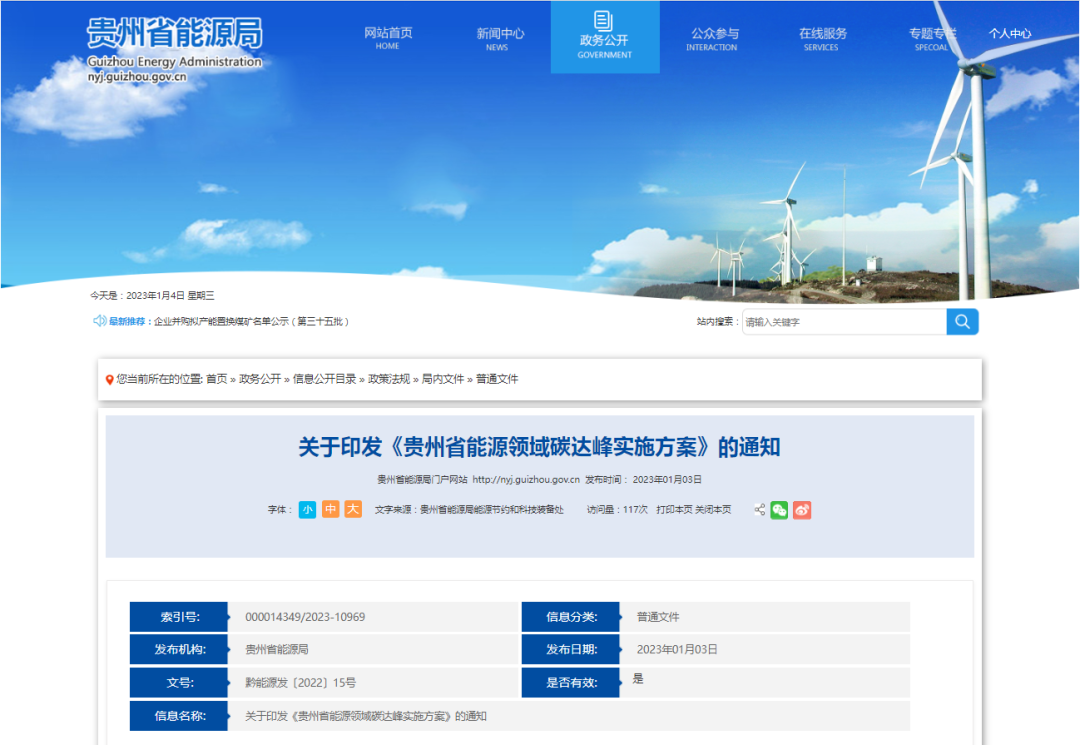
Task: Set font size to large (大)
Action: click(x=353, y=510)
